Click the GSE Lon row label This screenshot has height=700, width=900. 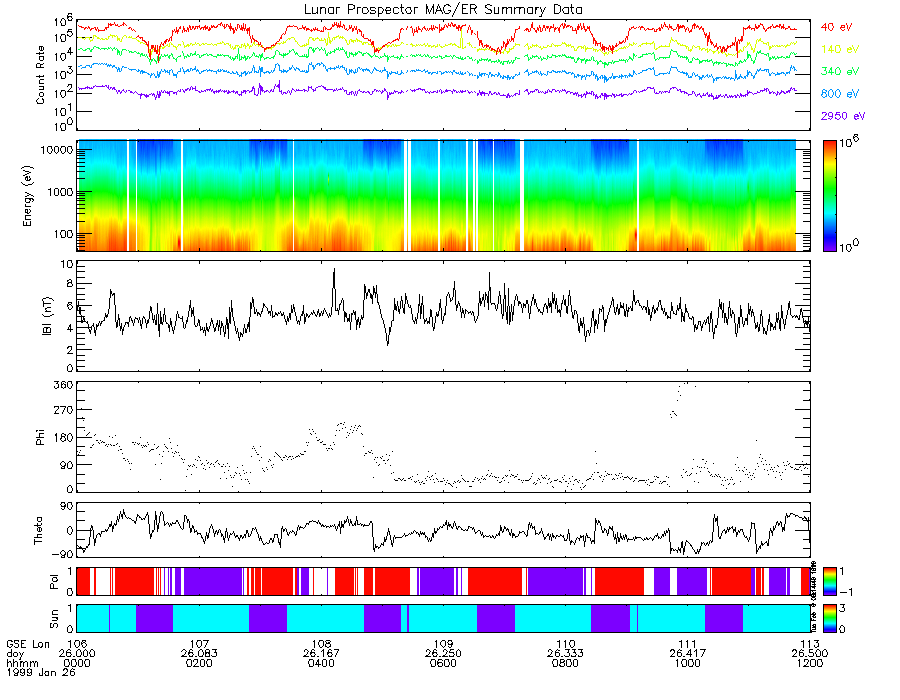tap(28, 644)
